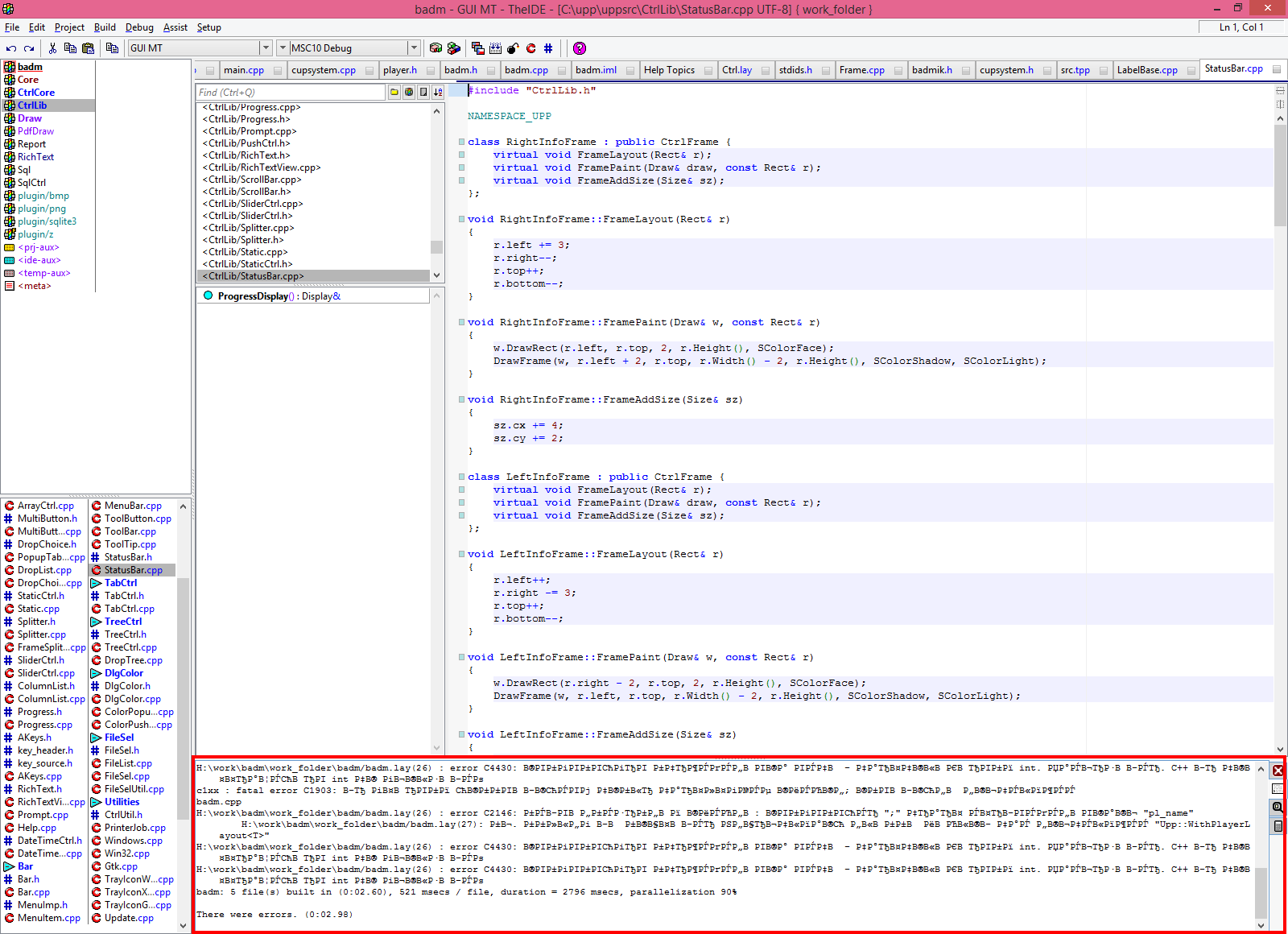1288x934 pixels.
Task: Expand the MSC10 Debug build method dropdown
Action: (413, 48)
